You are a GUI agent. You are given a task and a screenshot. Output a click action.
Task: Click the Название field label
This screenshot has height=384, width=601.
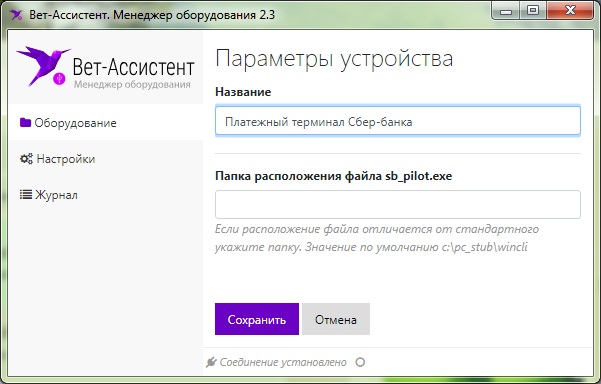click(243, 92)
